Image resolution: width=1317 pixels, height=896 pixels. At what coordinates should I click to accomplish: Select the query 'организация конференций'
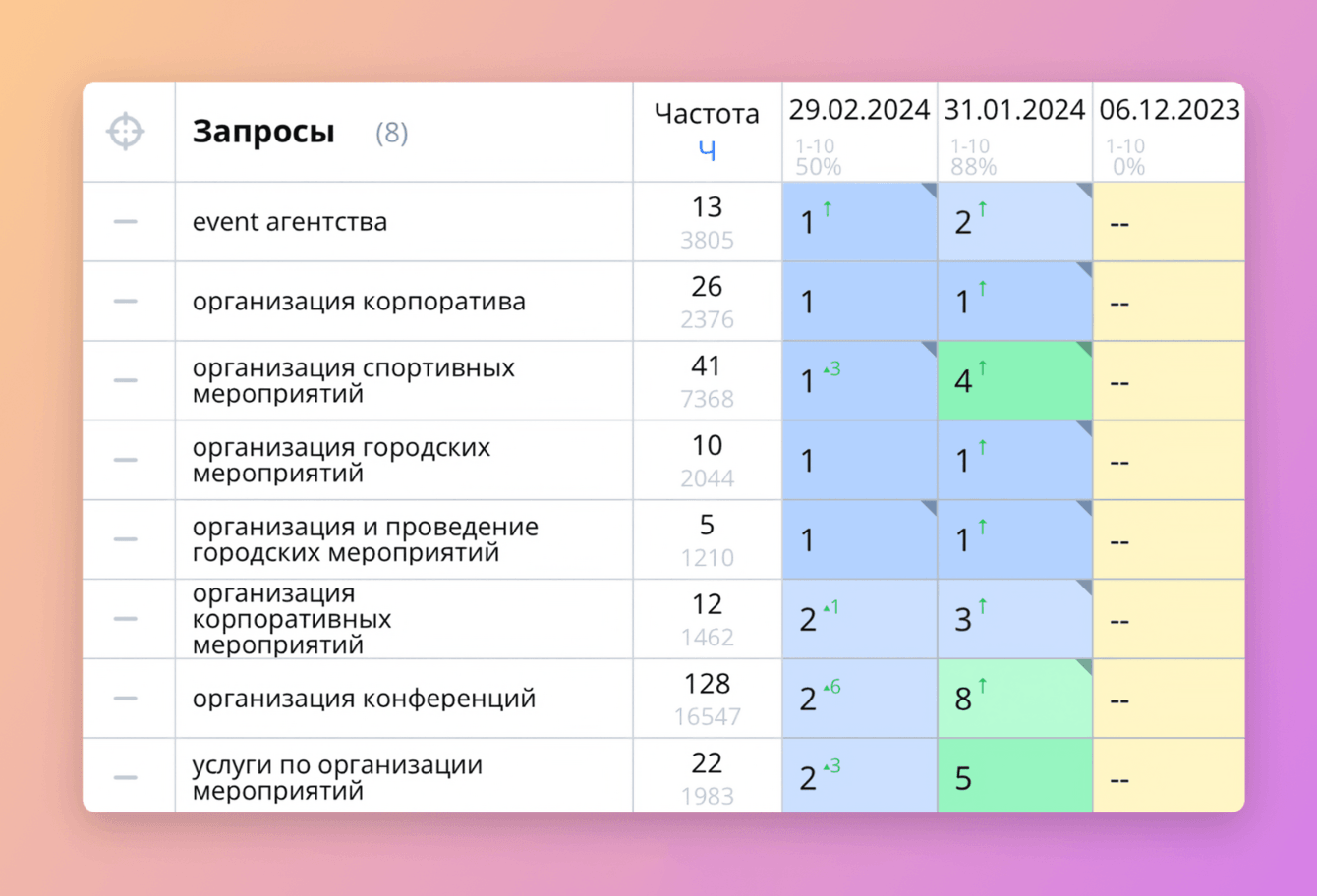(364, 699)
